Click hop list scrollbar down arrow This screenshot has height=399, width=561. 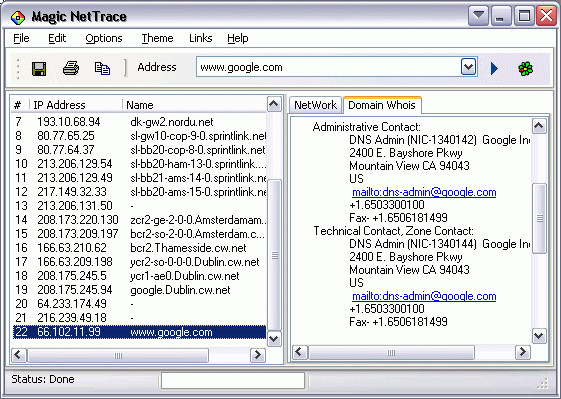274,339
